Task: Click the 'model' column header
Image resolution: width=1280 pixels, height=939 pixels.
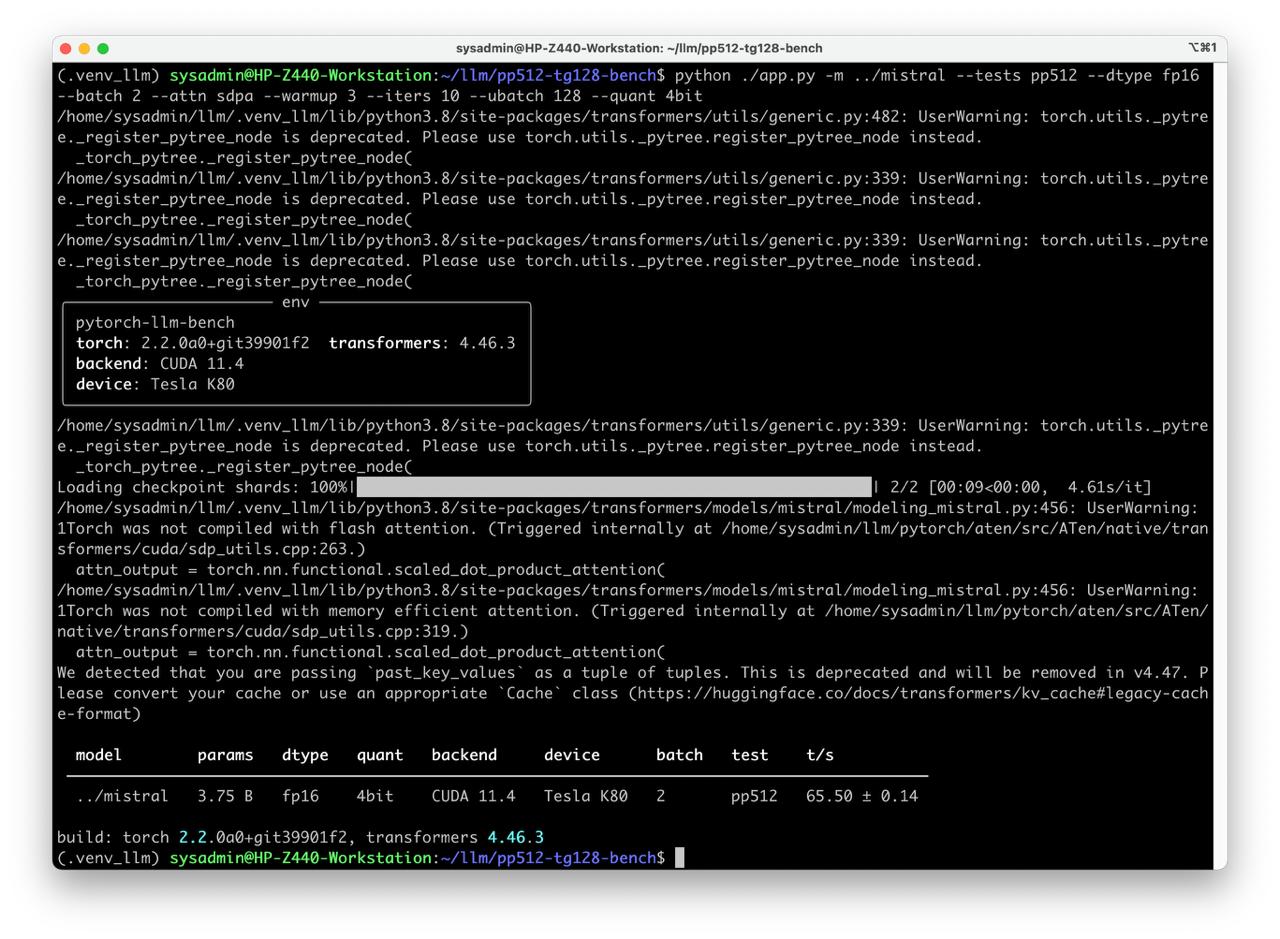Action: 99,755
